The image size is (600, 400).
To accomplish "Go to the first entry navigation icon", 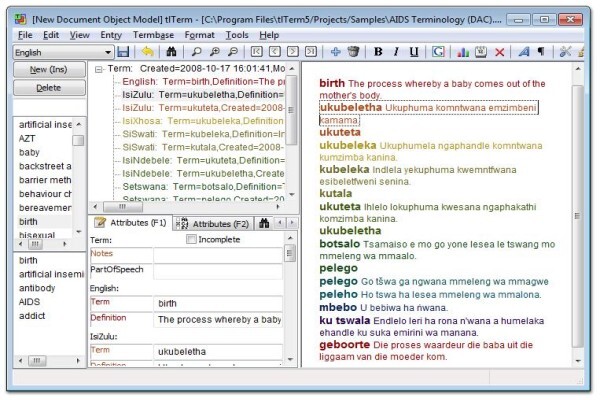I will click(256, 52).
